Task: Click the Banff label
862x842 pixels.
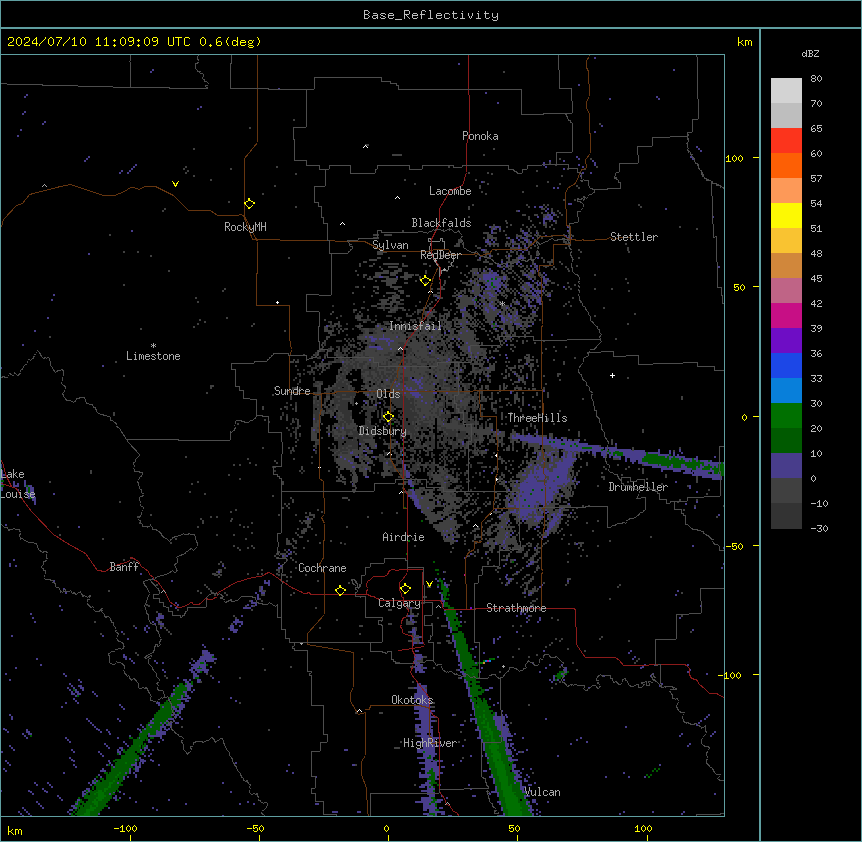Action: coord(124,567)
